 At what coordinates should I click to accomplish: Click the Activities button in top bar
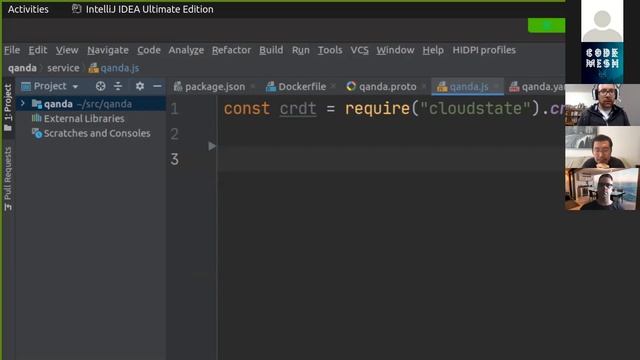pos(28,9)
